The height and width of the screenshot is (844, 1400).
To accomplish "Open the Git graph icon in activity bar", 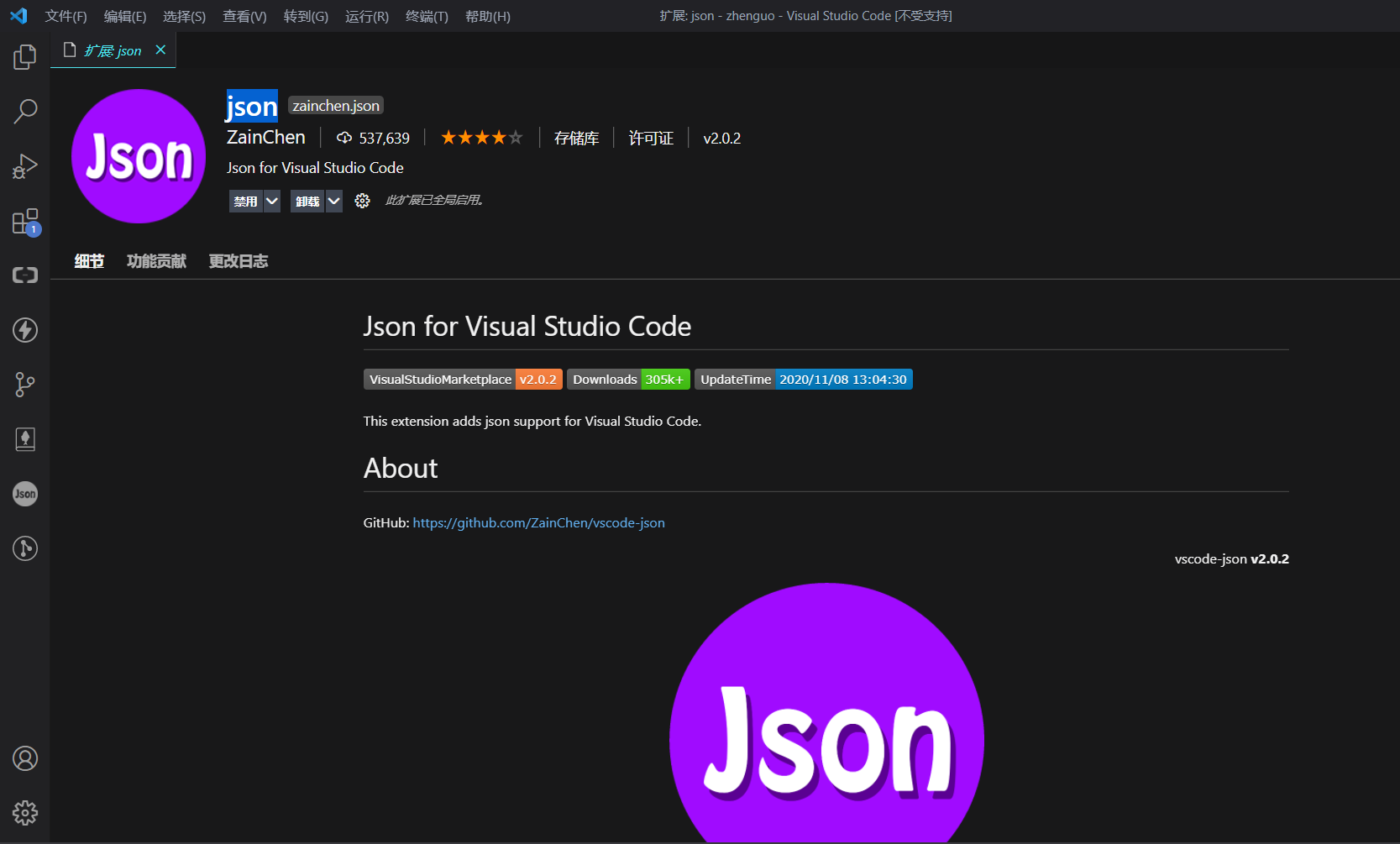I will tap(25, 548).
